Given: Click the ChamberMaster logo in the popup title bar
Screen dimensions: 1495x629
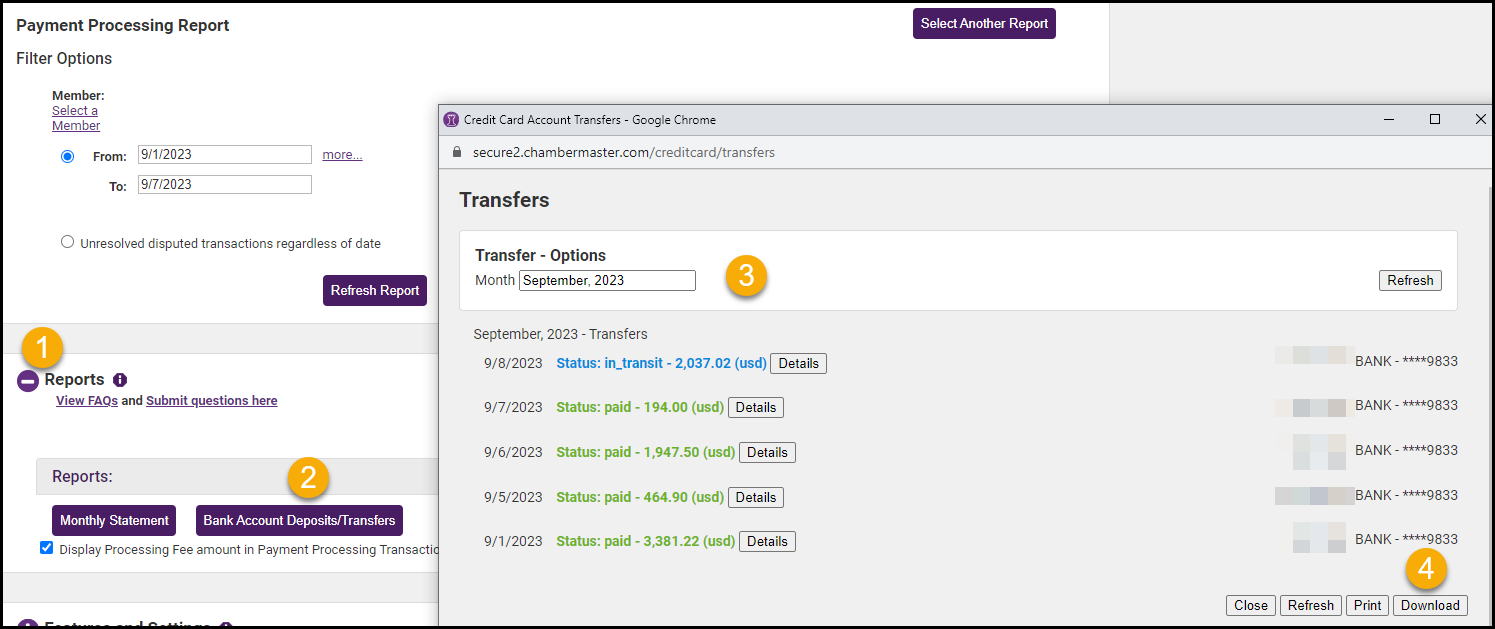Looking at the screenshot, I should (x=452, y=119).
